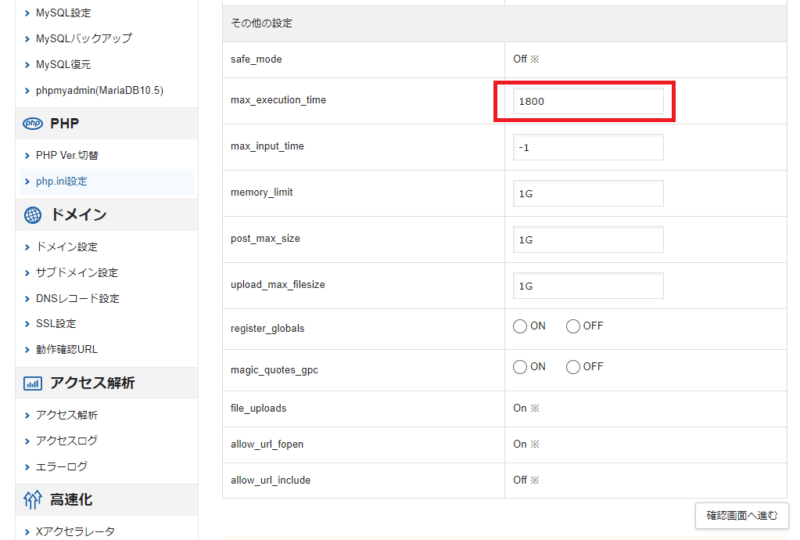Screen dimensions: 800x540
Task: Focus the upload_max_filesize field
Action: coord(588,286)
